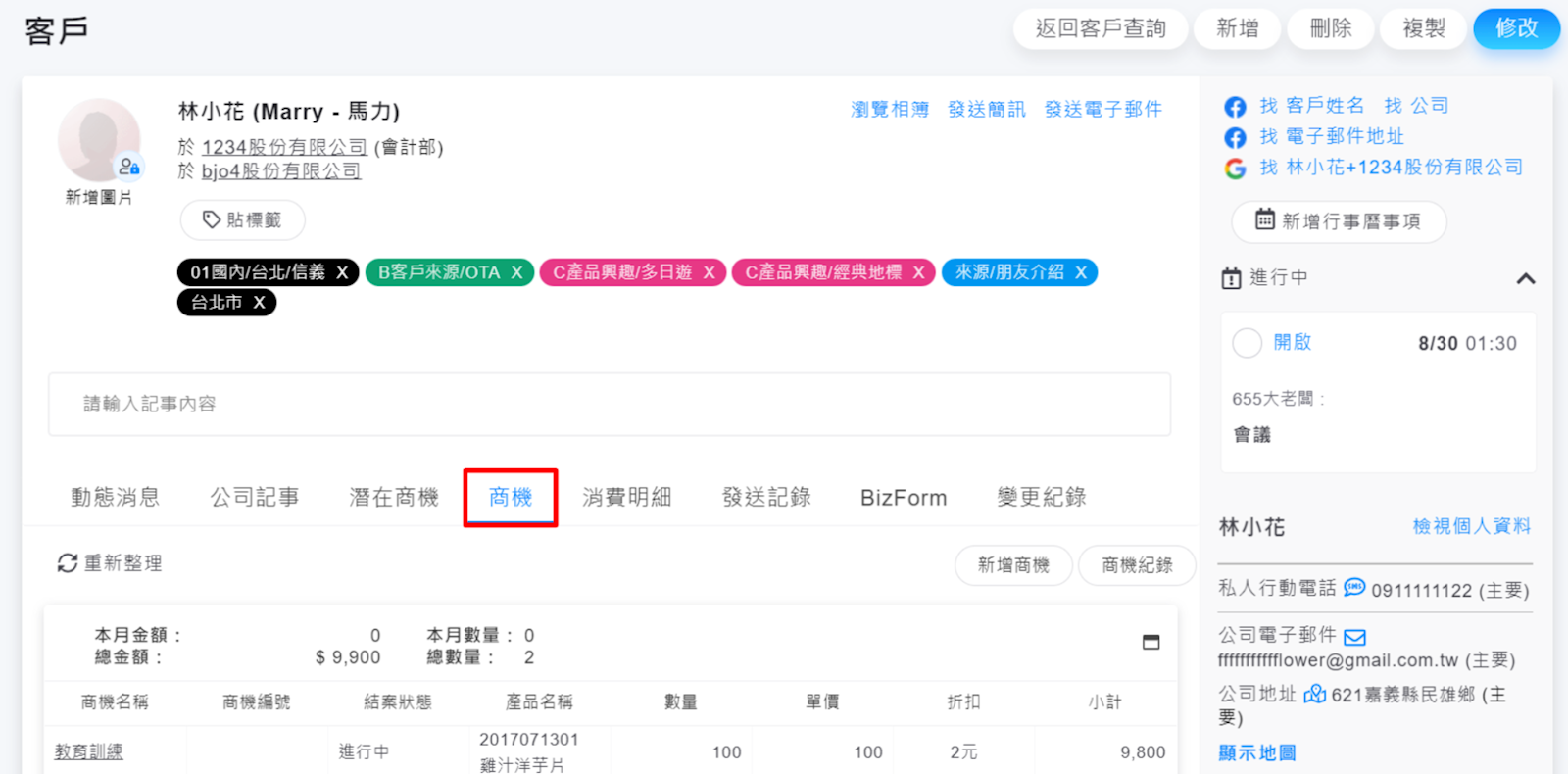Click Facebook icon for email address search

click(x=1235, y=138)
